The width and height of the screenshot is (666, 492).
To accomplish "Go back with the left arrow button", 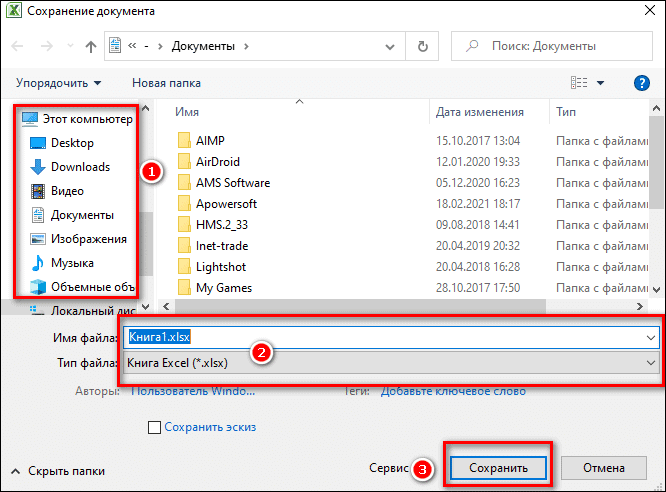I will click(x=17, y=46).
